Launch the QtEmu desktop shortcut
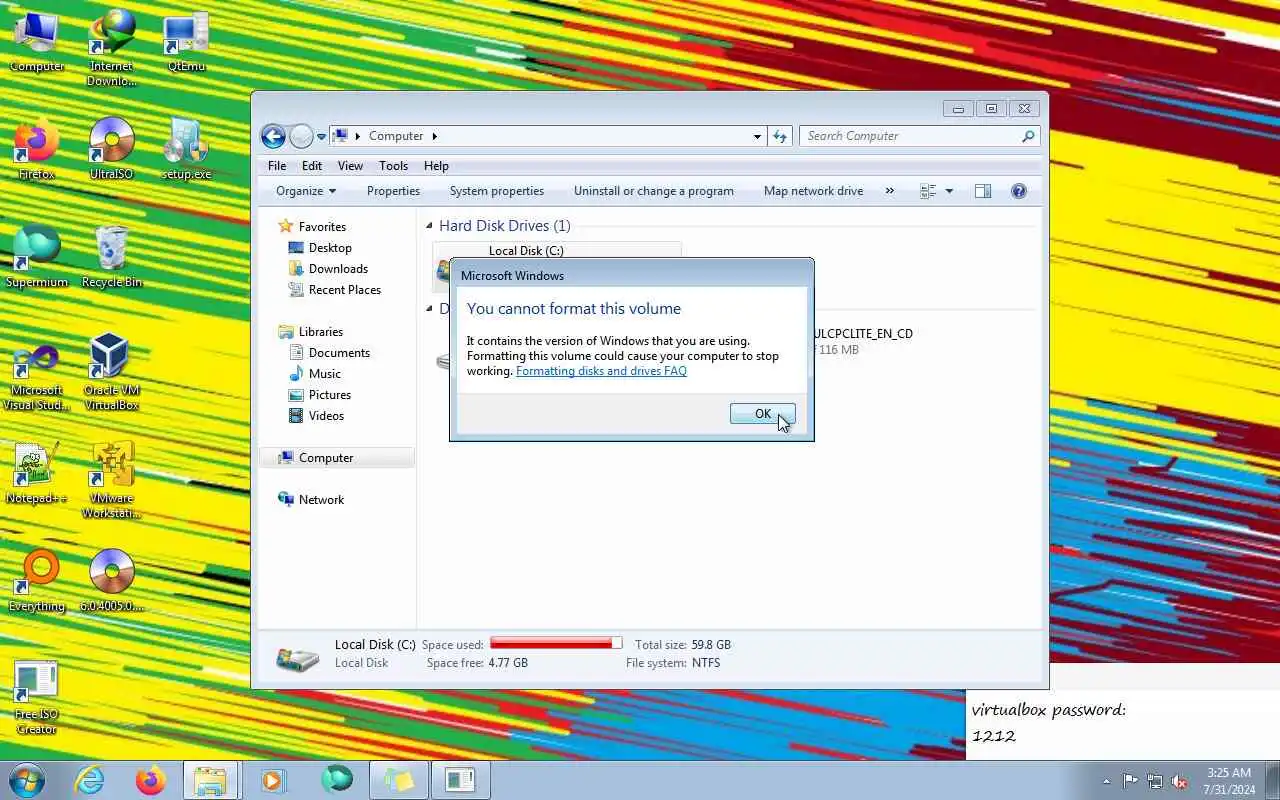 pos(186,42)
